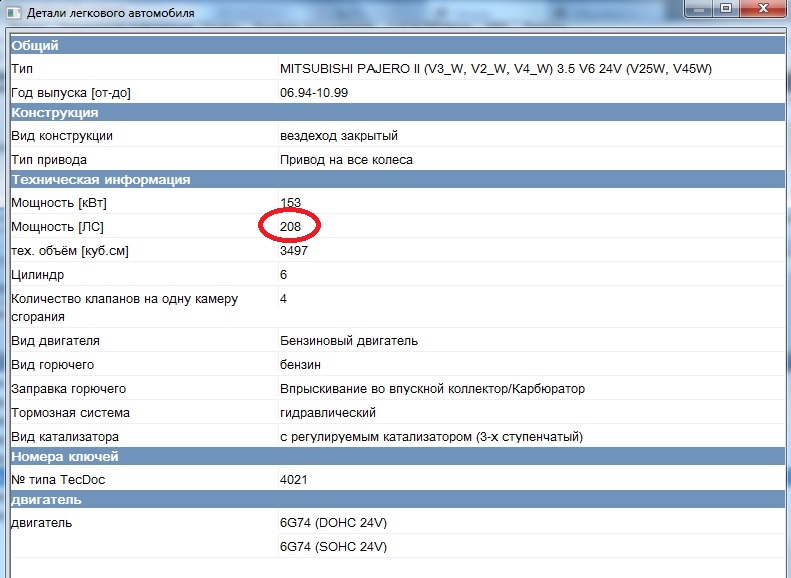Click the 'Вид катализатора' row label

pyautogui.click(x=65, y=437)
